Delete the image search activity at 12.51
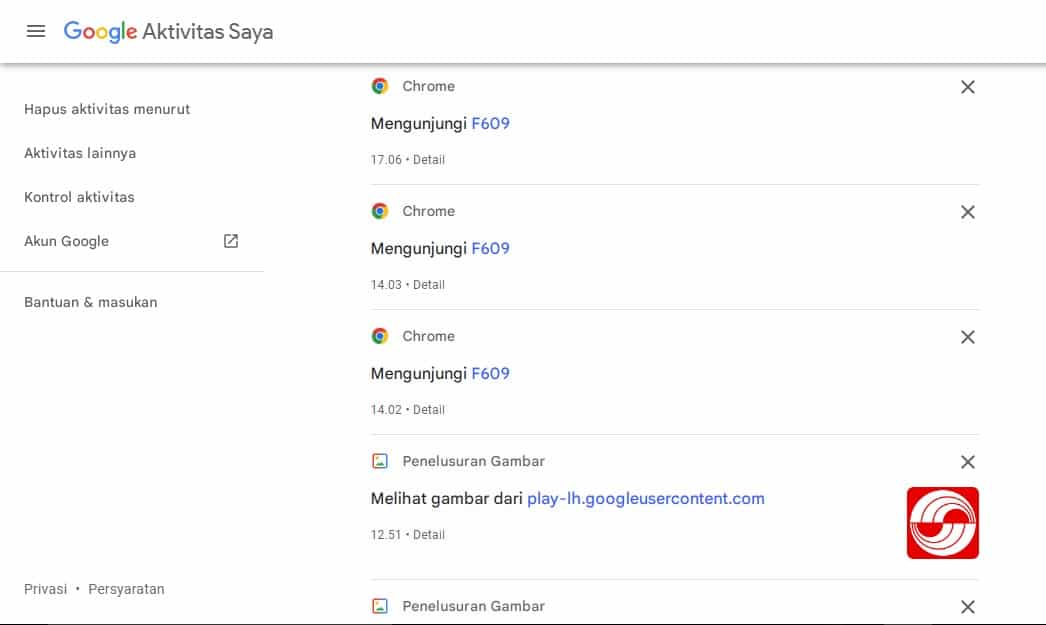The image size is (1046, 625). (x=967, y=462)
